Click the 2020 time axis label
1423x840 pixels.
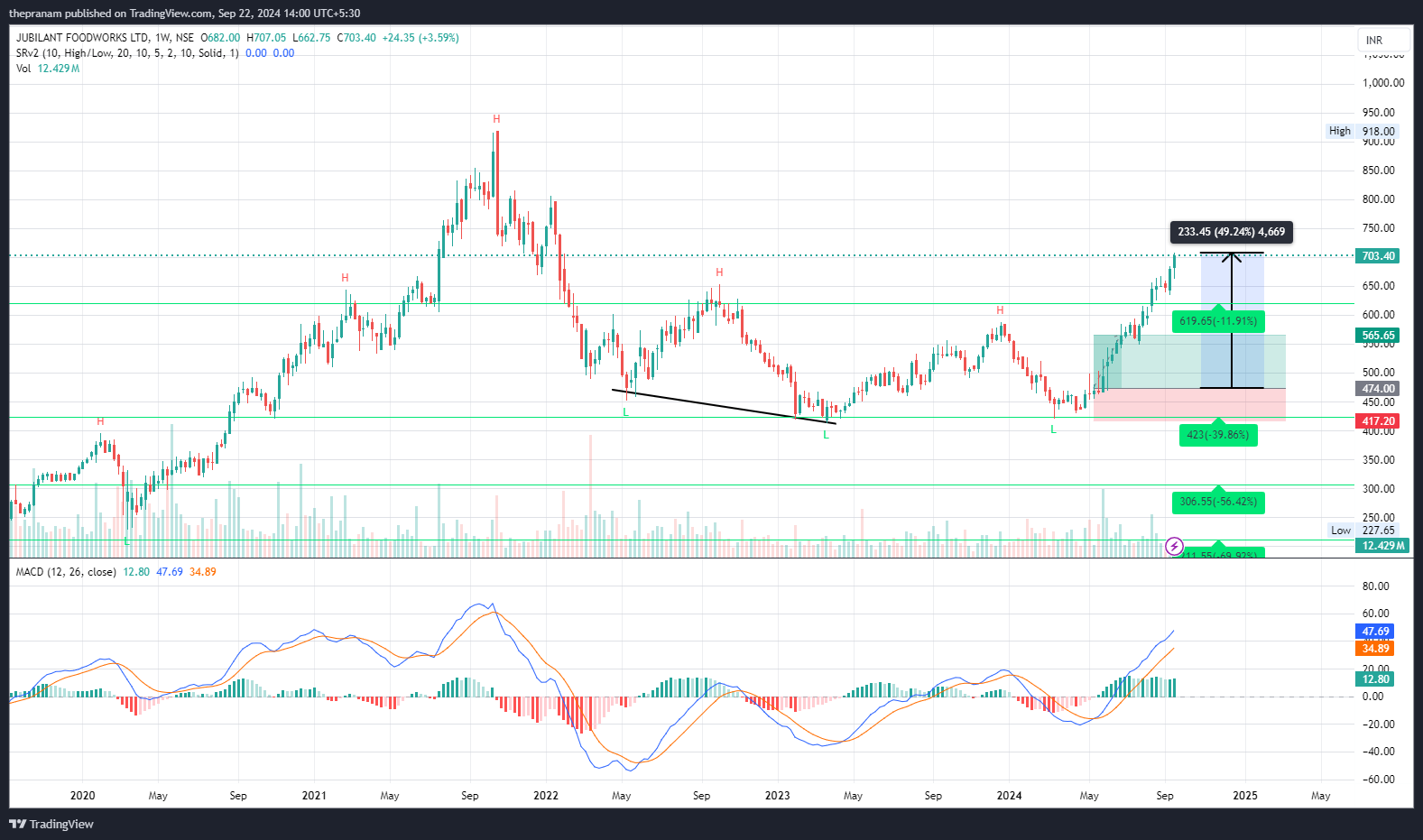82,796
